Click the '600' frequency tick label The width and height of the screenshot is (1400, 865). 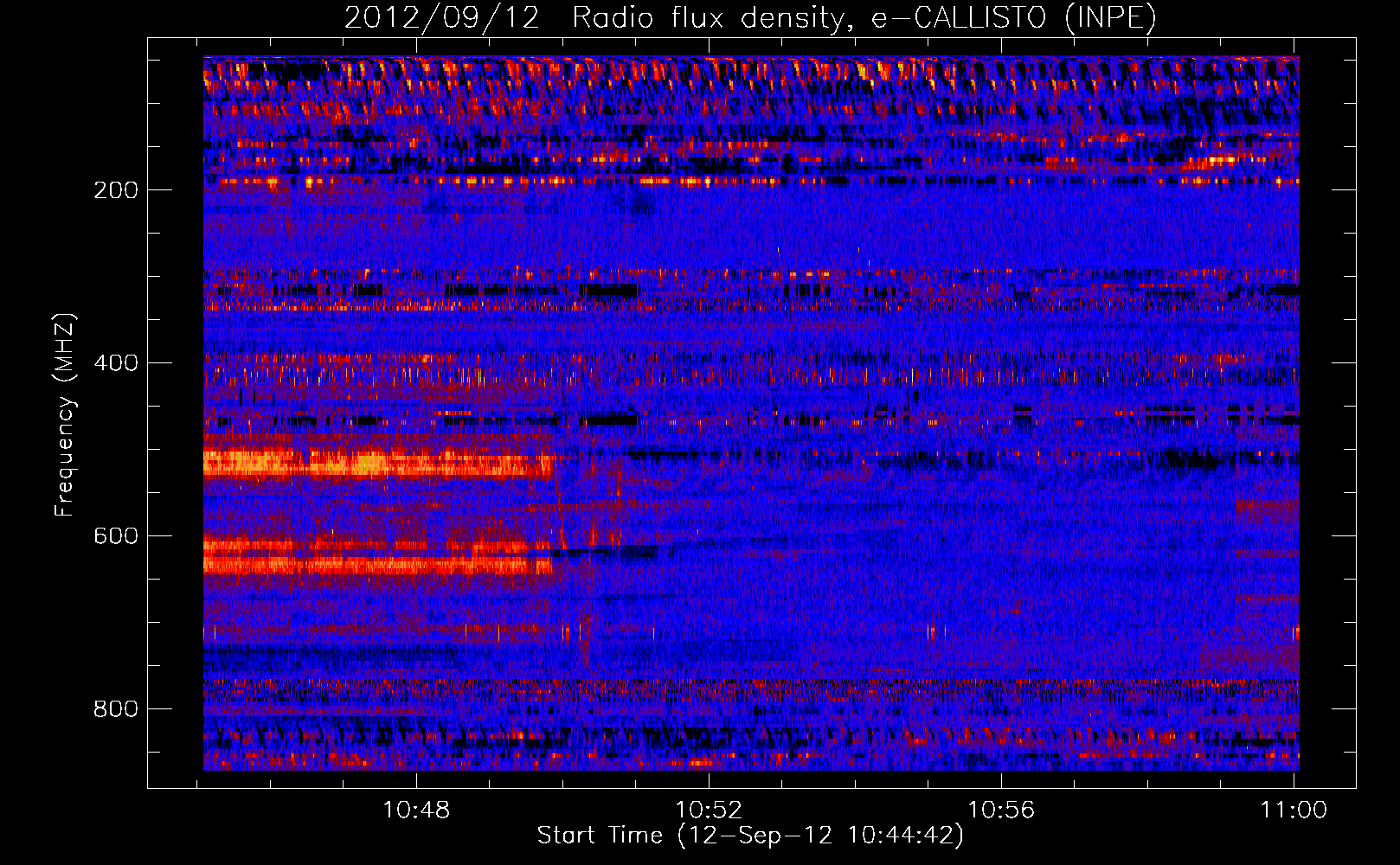point(116,536)
